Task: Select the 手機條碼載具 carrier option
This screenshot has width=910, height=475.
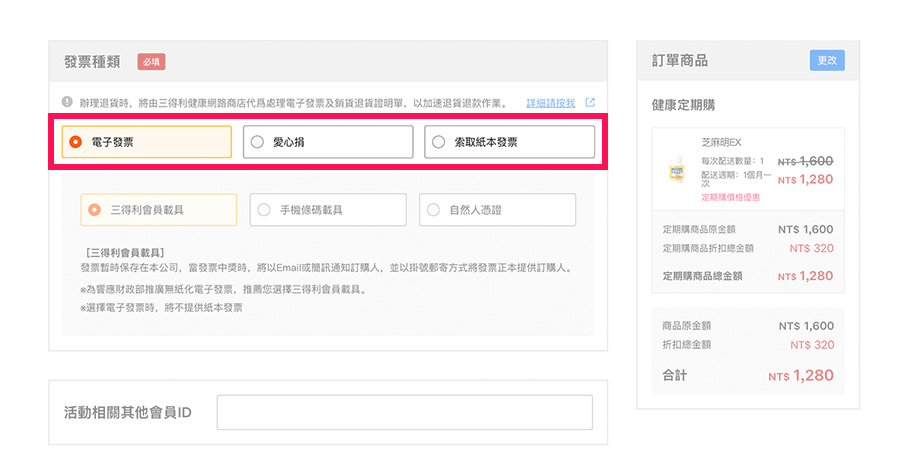Action: pos(328,210)
